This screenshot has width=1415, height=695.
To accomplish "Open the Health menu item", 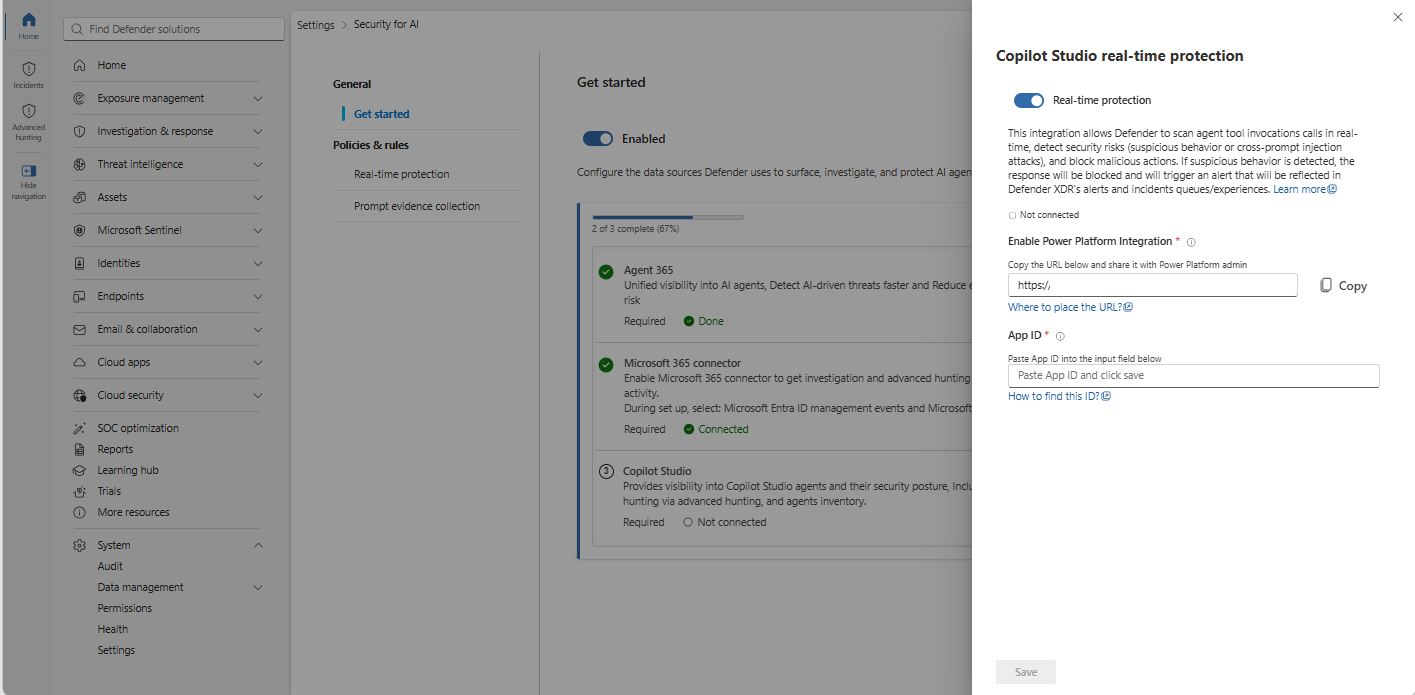I will click(113, 629).
